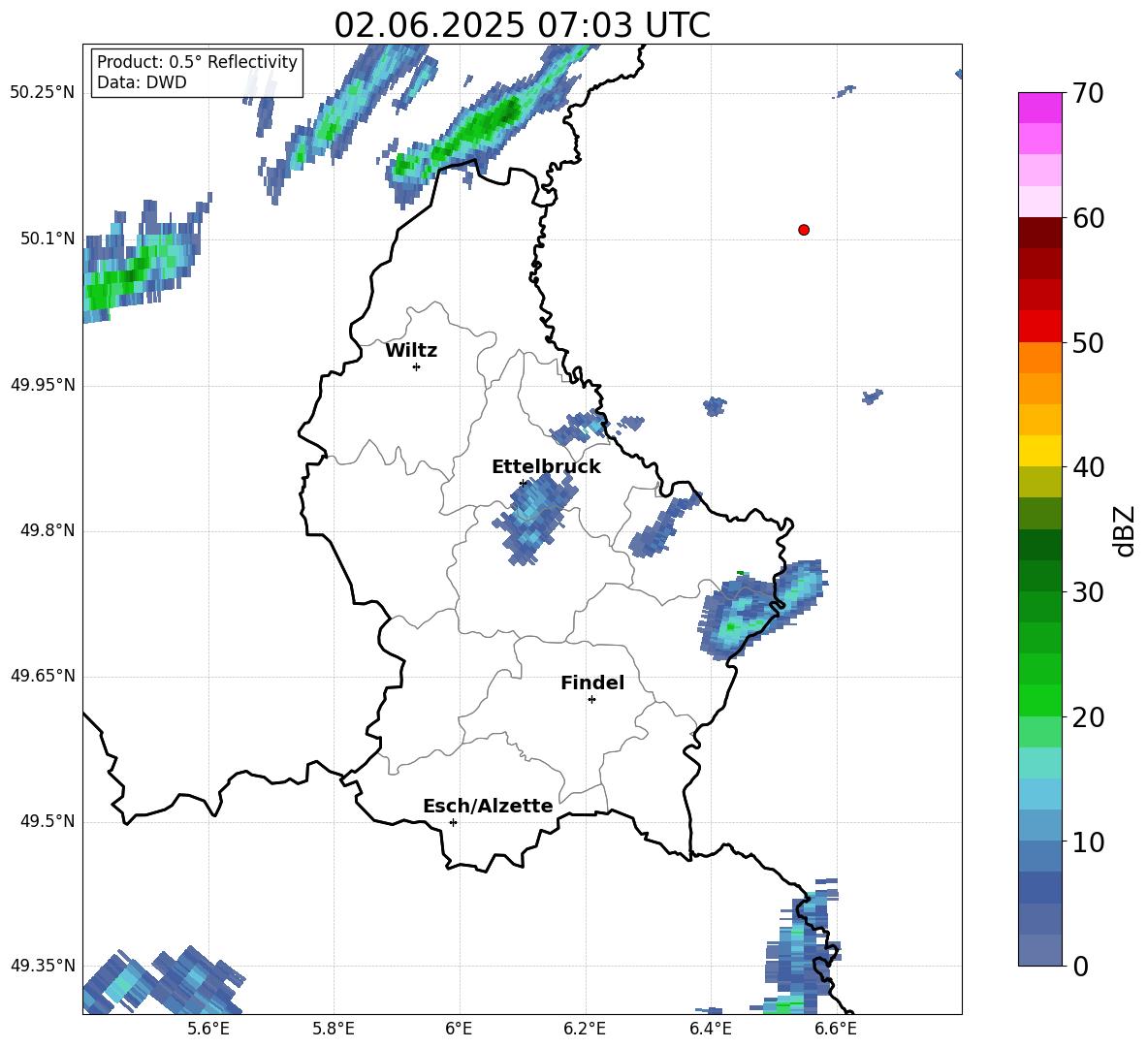Click the Ettelbruck city label

coord(546,467)
